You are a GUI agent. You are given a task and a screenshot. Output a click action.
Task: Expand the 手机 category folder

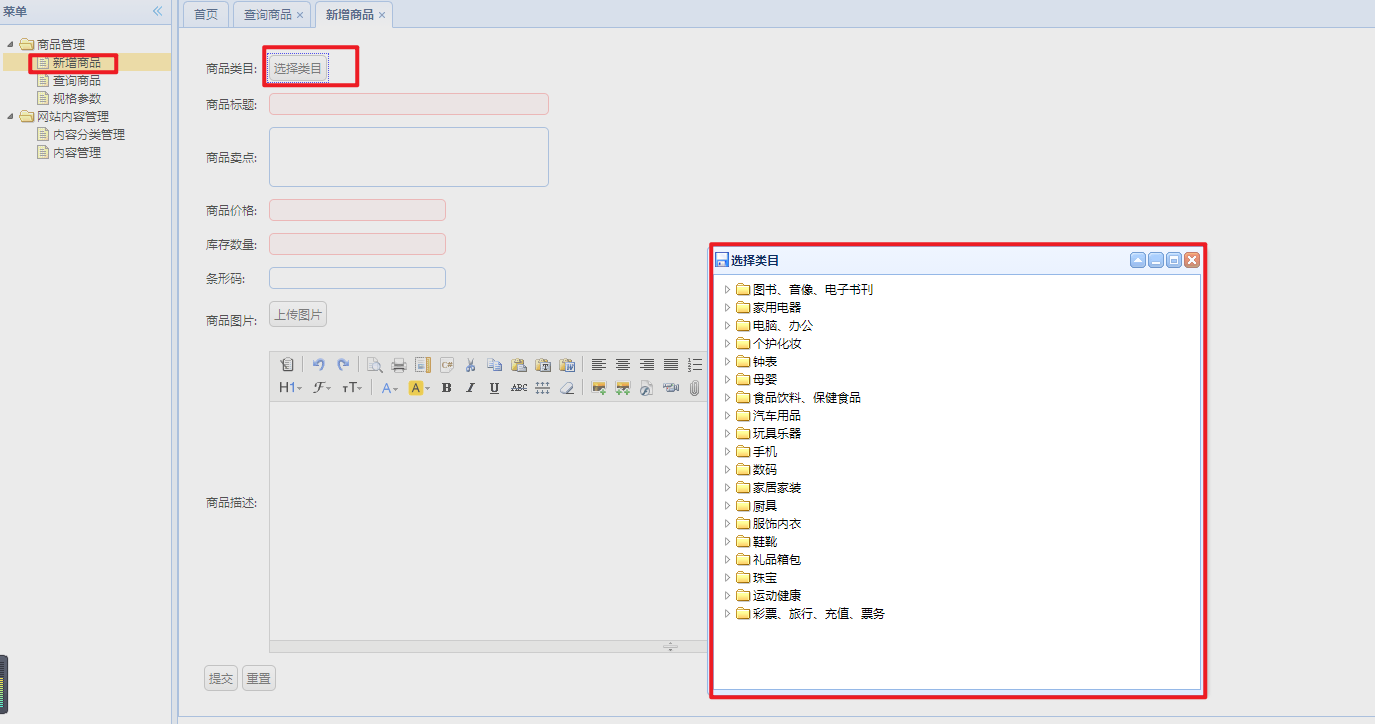click(x=727, y=451)
